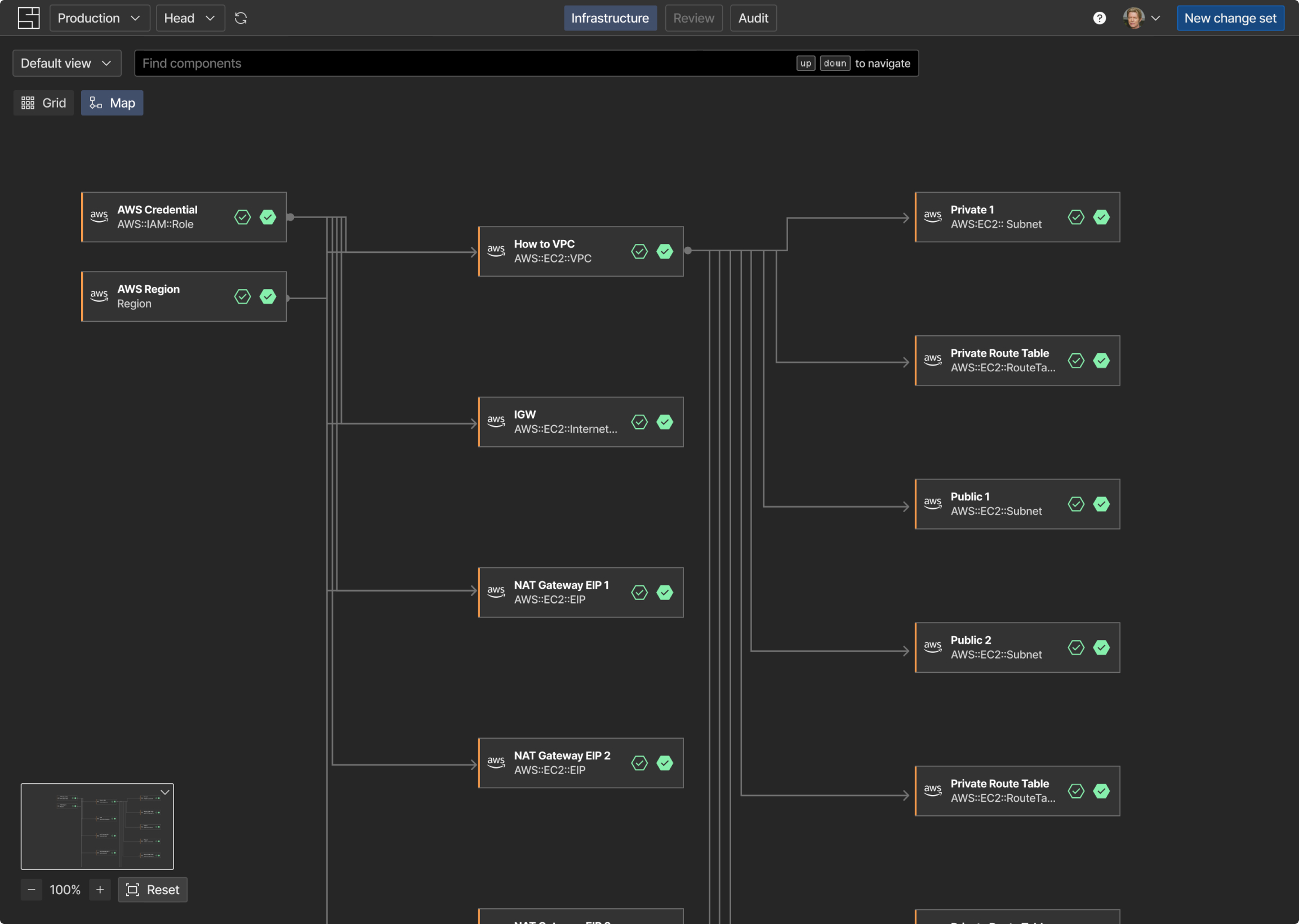The image size is (1299, 924).
Task: Click filled resource check on AWS Credential
Action: click(x=268, y=217)
